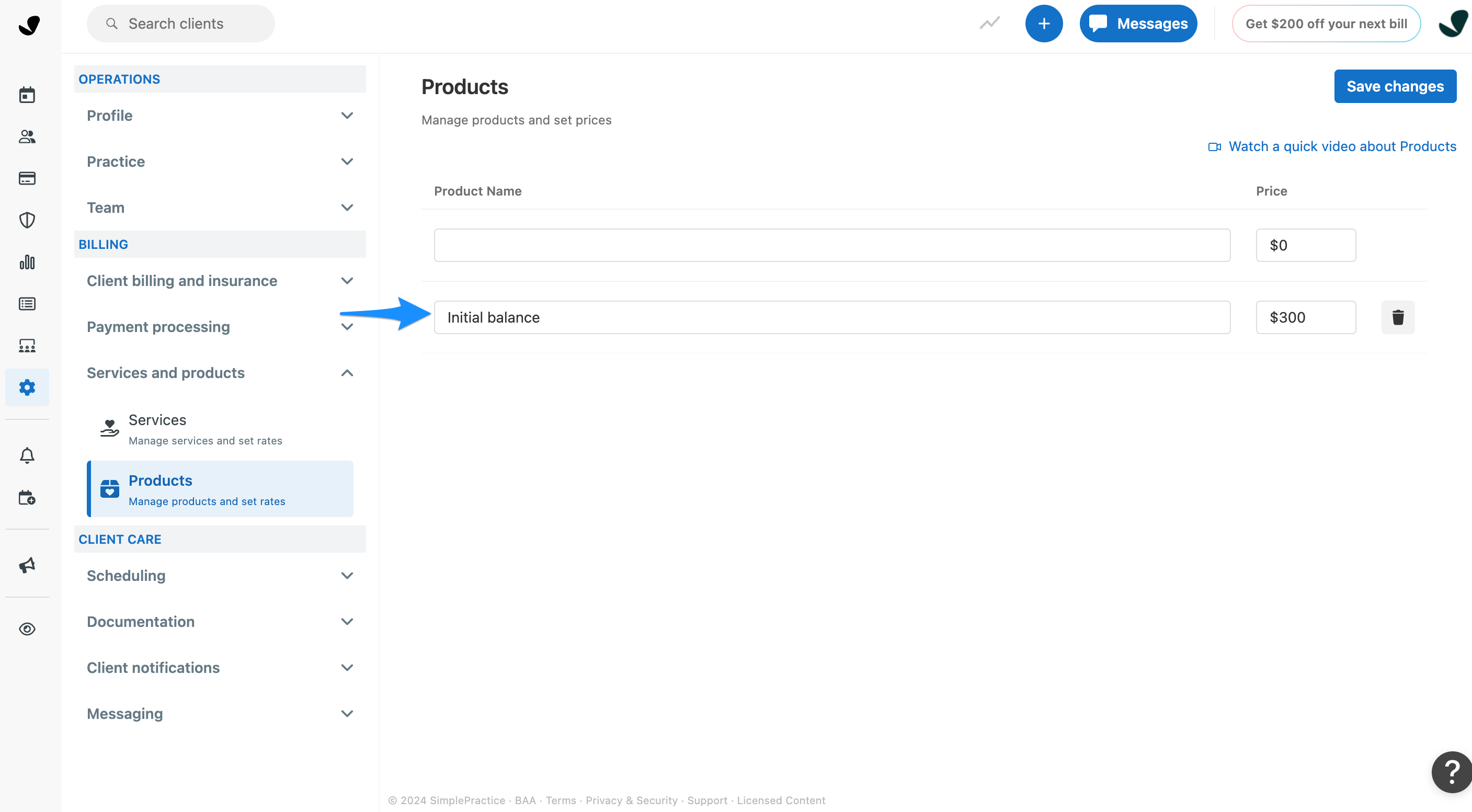Open the Terms footer link
Screen dimensions: 1472x812
tap(561, 800)
